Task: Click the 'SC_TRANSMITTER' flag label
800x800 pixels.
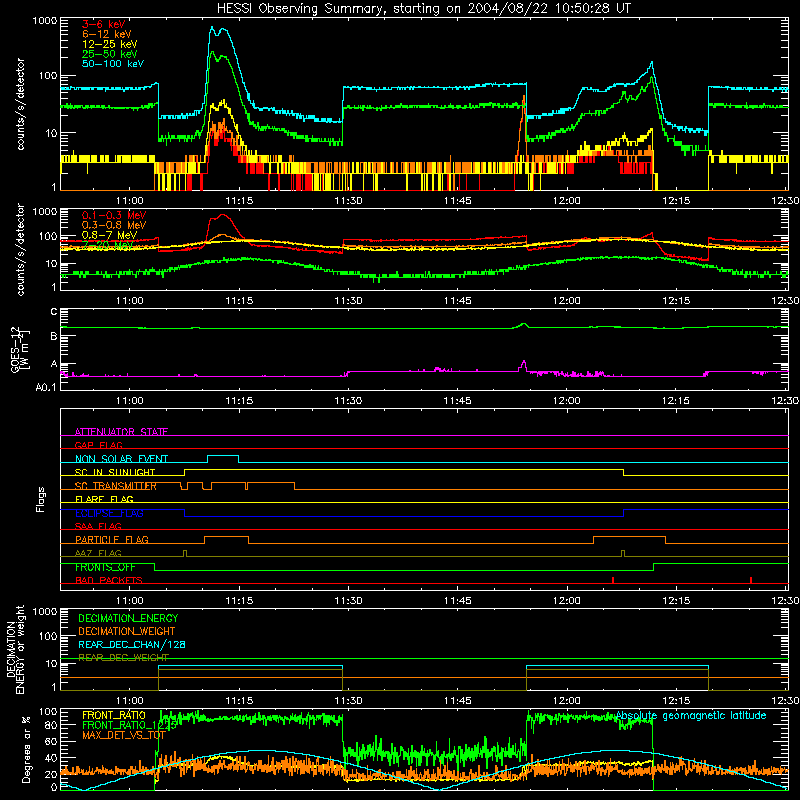Action: (x=116, y=486)
